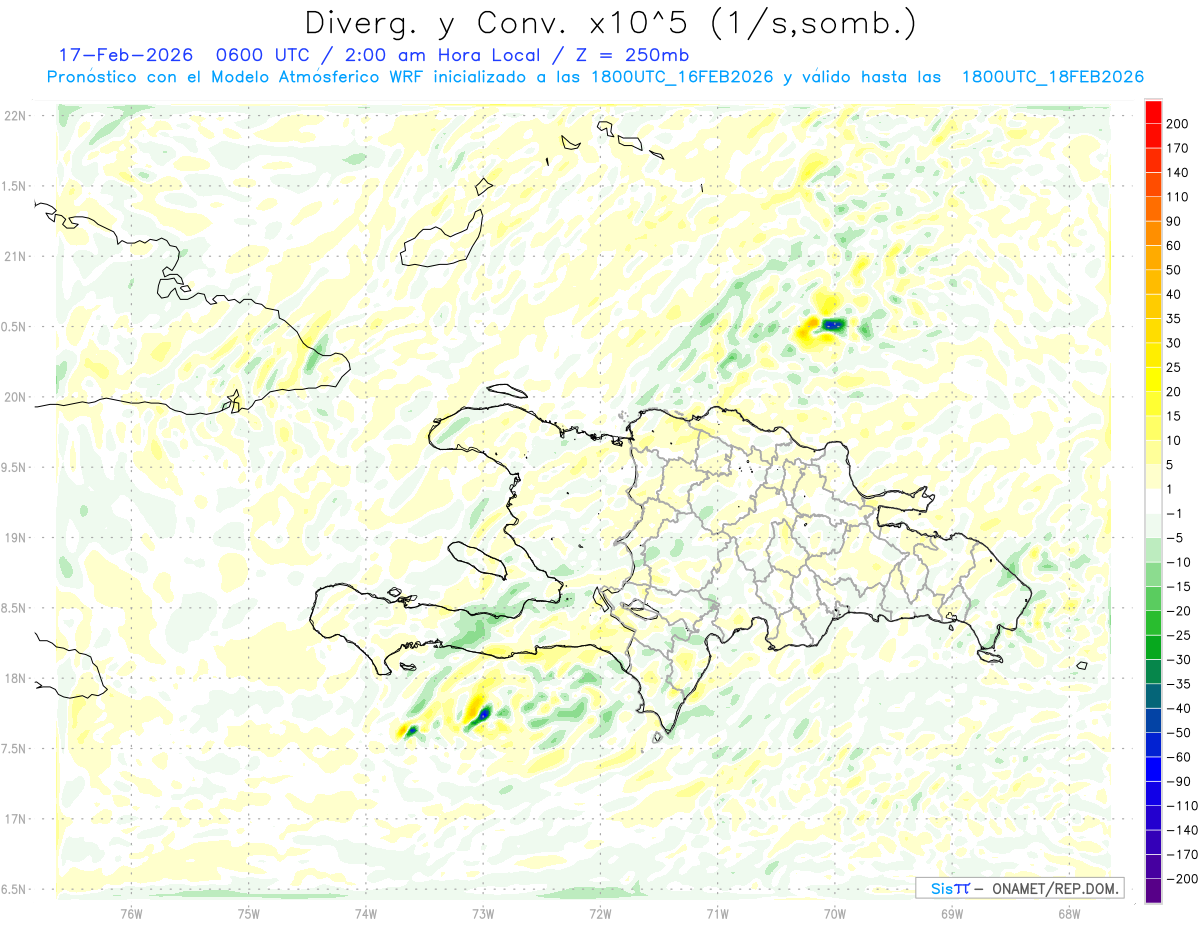Select the "1800UTC_18FEB2026" valid-until time
Image resolution: width=1200 pixels, height=927 pixels.
point(1052,77)
